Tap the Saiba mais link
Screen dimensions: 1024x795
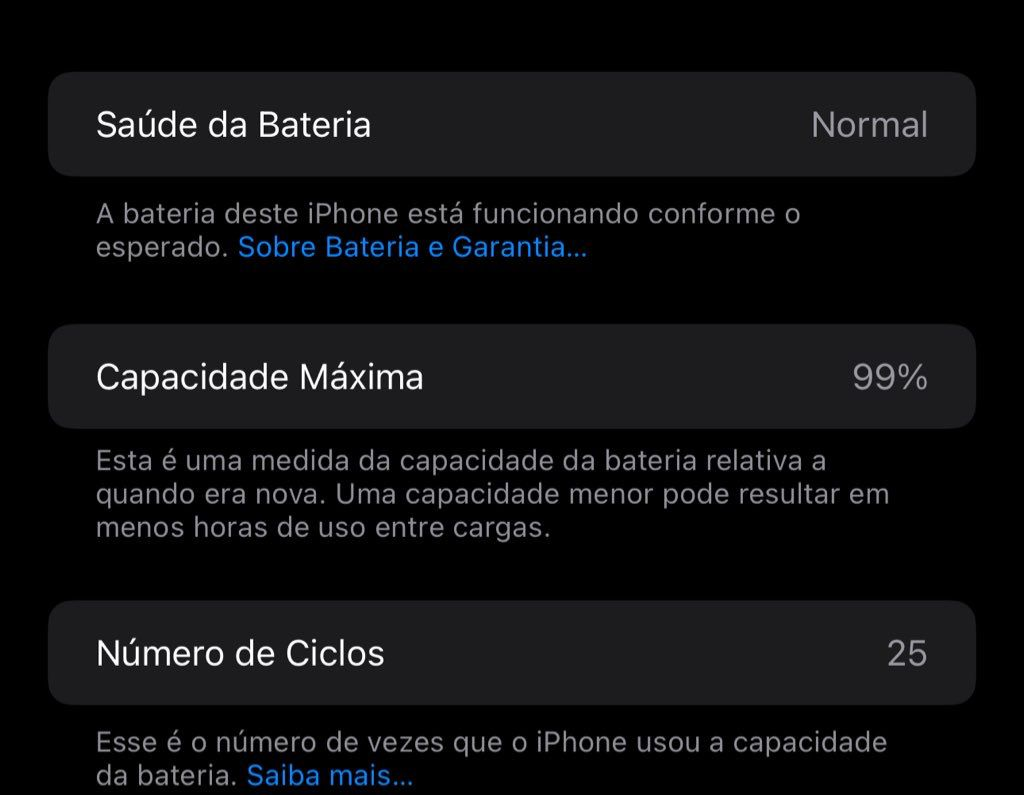point(330,775)
